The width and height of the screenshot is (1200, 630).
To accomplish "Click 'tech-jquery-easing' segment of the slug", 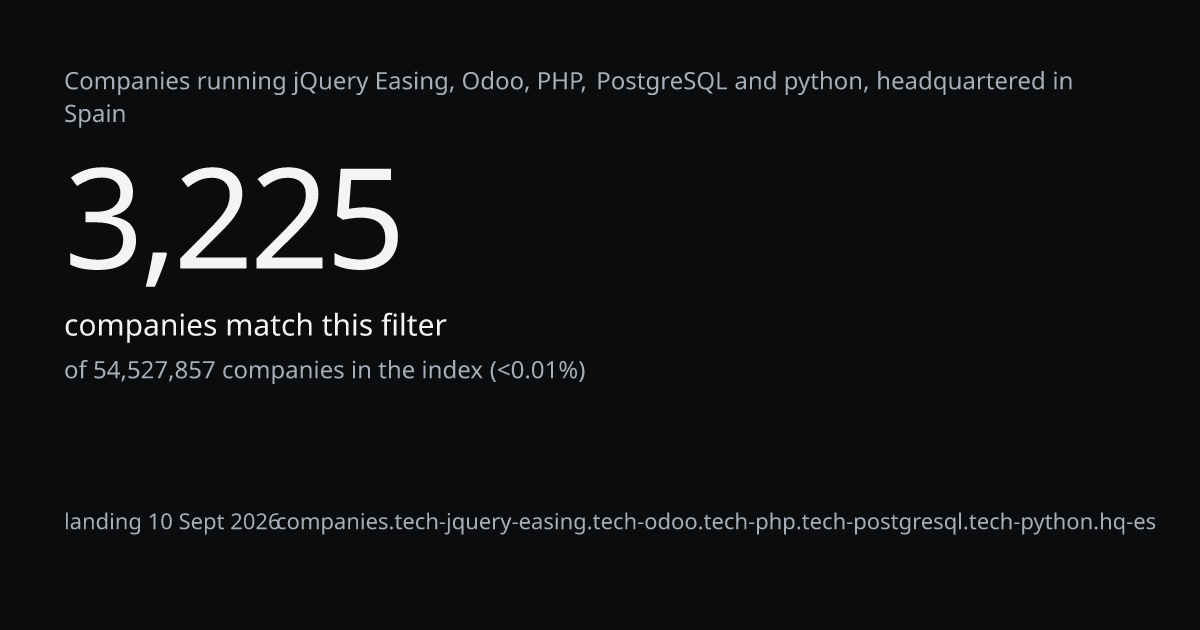I will point(492,522).
